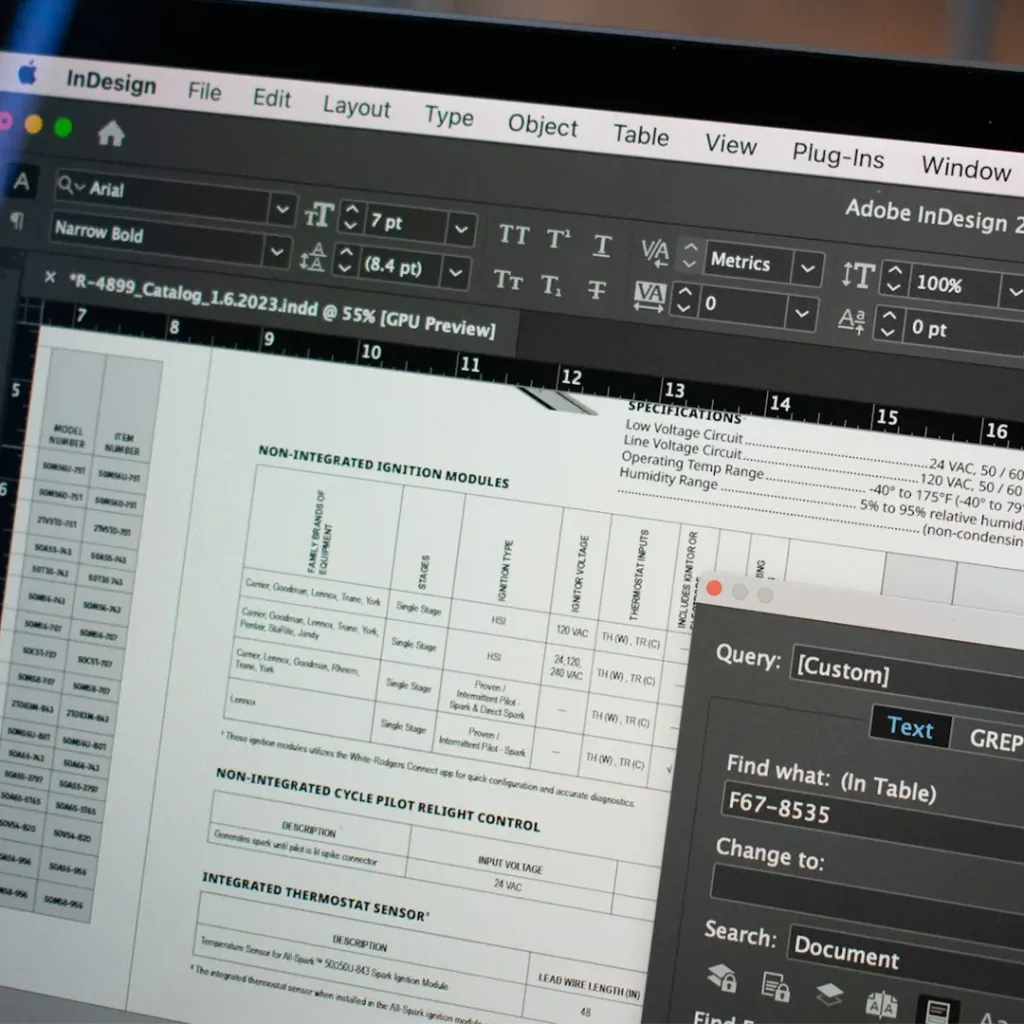Close the R-4899_Catalog document tab with X
This screenshot has width=1024, height=1024.
click(x=50, y=277)
